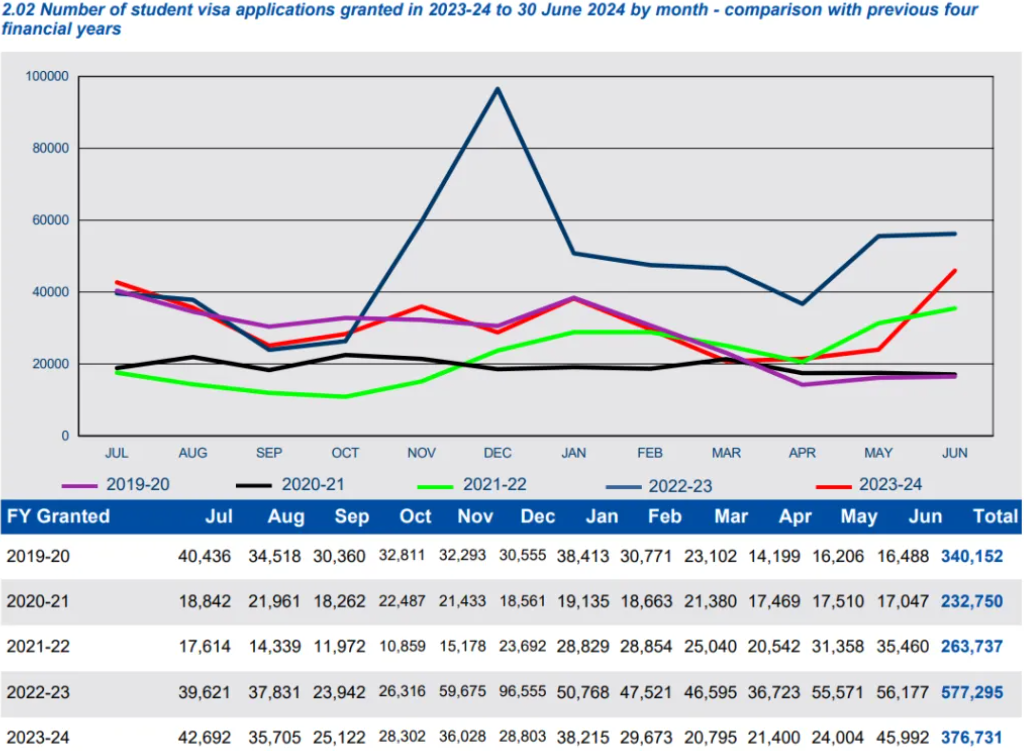Viewport: 1024px width, 751px height.
Task: Click the green 2021-22 legend line
Action: pos(435,487)
